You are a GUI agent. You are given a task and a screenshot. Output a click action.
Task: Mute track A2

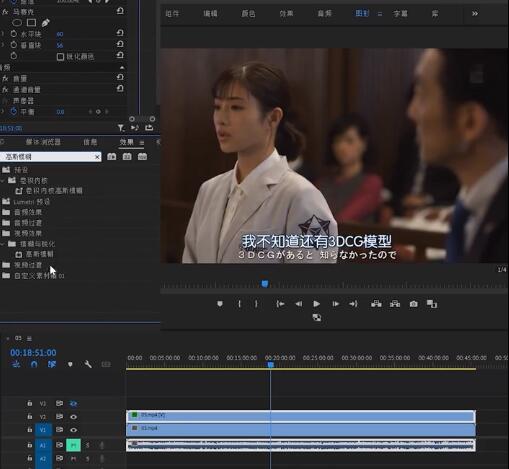pyautogui.click(x=73, y=459)
